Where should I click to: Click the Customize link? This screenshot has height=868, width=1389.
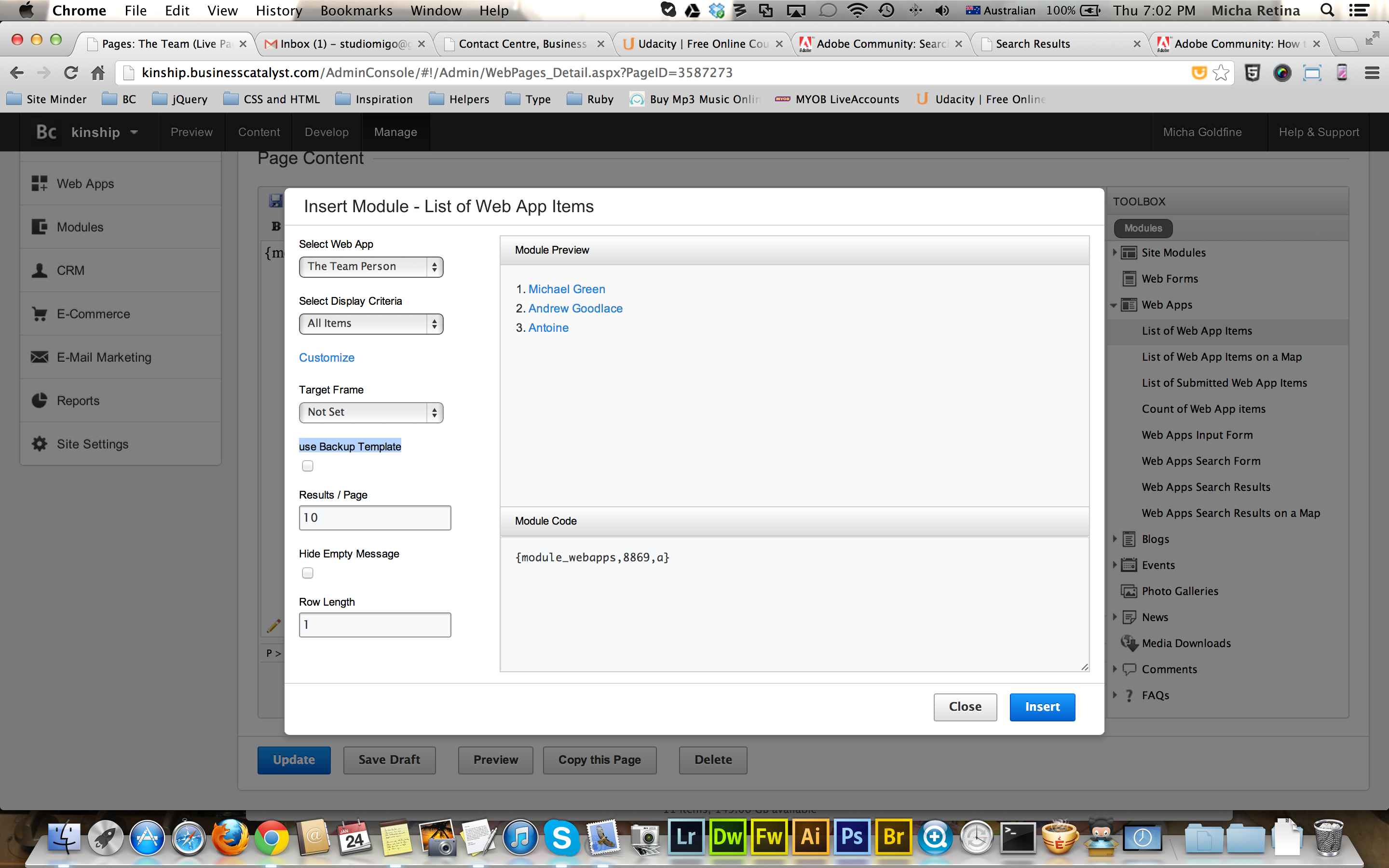(327, 358)
